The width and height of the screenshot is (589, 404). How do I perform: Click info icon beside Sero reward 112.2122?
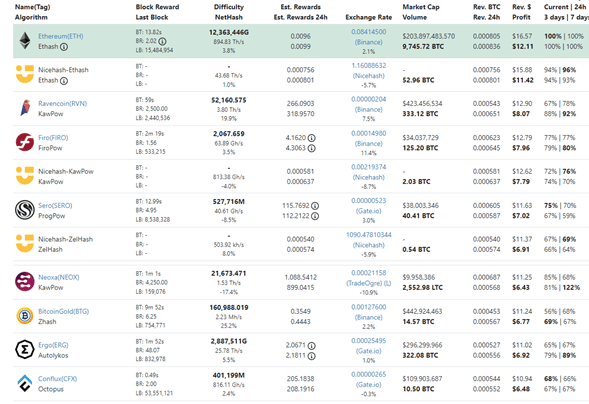click(x=315, y=216)
